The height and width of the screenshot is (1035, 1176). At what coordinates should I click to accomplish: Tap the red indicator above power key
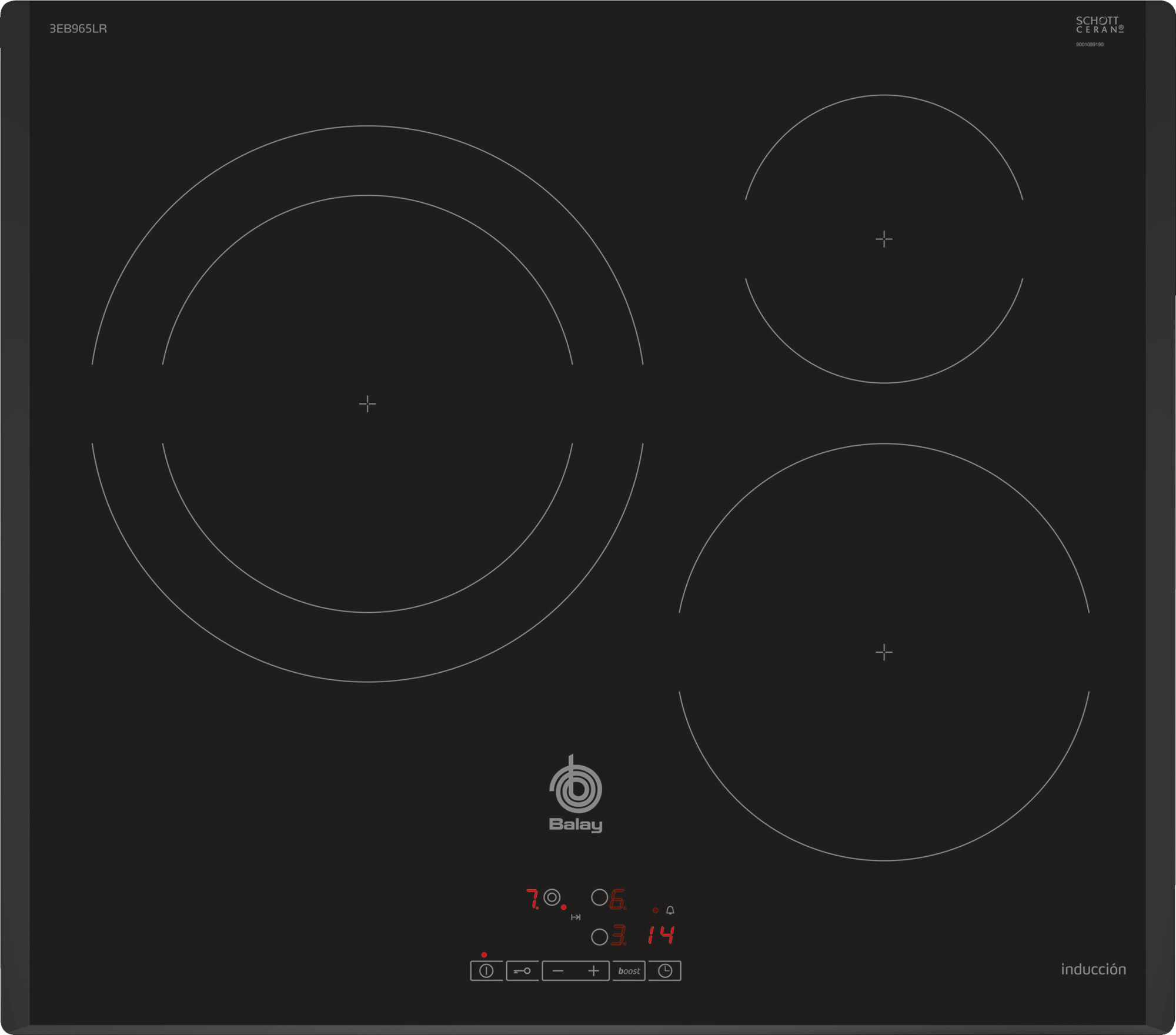click(484, 955)
